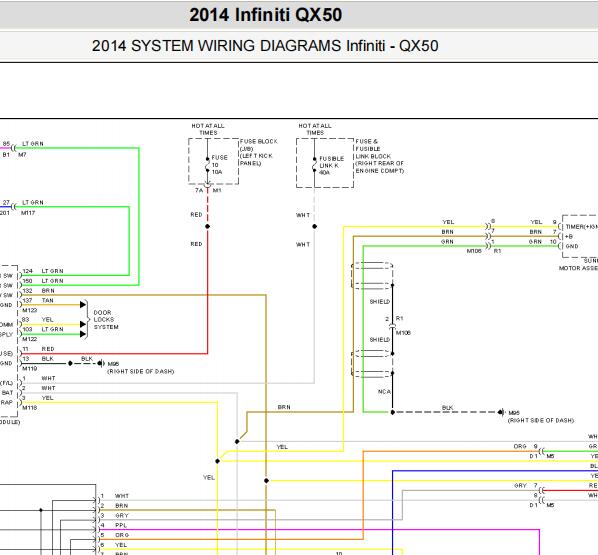The width and height of the screenshot is (598, 555).
Task: Select pin "11 RED" wire label
Action: point(39,349)
